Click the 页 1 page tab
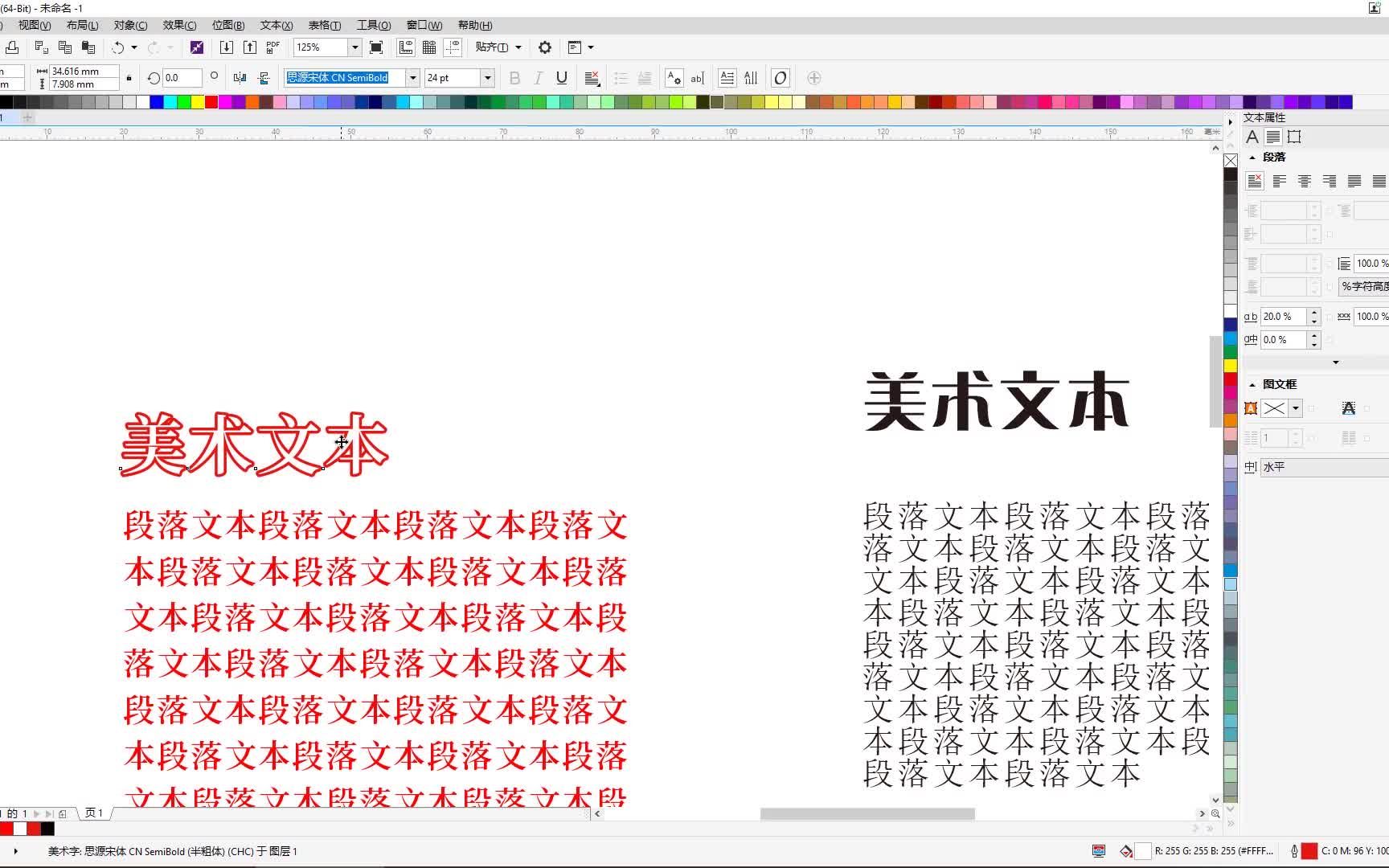1389x868 pixels. [95, 813]
